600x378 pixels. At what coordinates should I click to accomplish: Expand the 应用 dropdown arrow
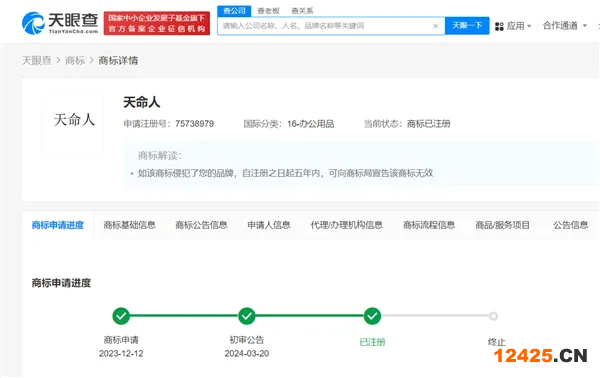(529, 26)
